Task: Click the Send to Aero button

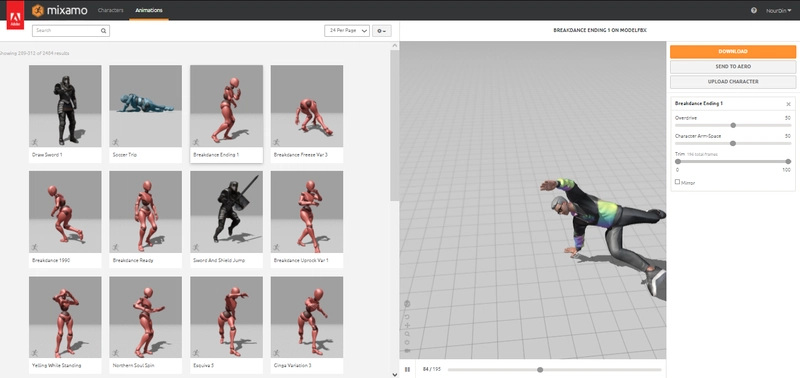Action: [733, 67]
